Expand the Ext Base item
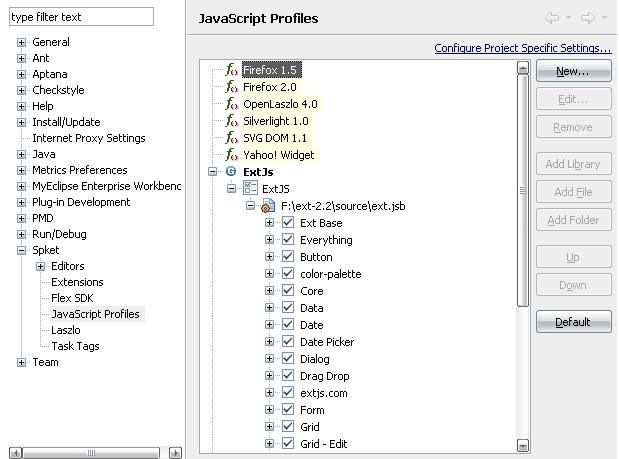 click(269, 223)
